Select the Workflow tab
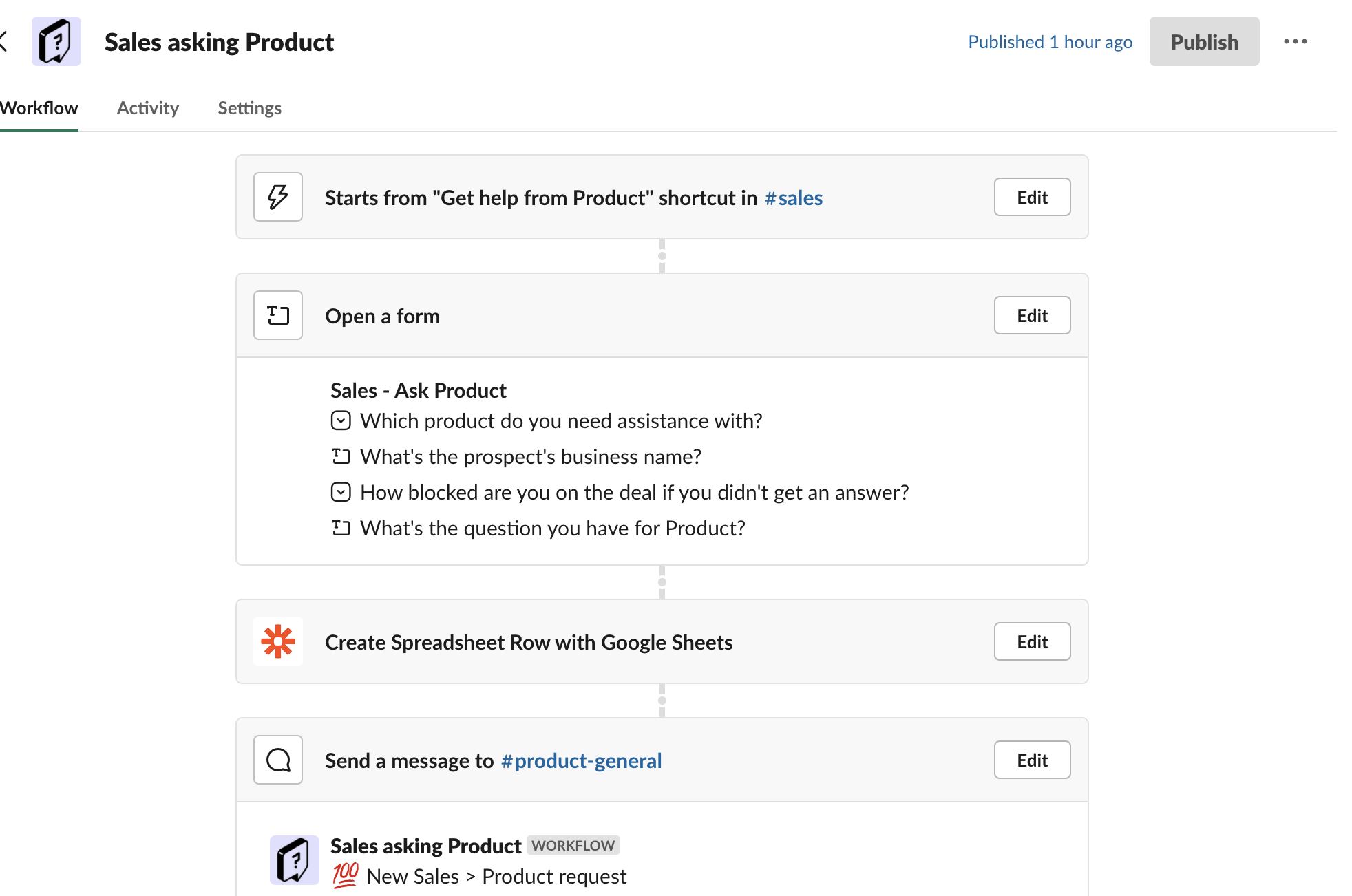This screenshot has width=1352, height=896. pos(39,108)
